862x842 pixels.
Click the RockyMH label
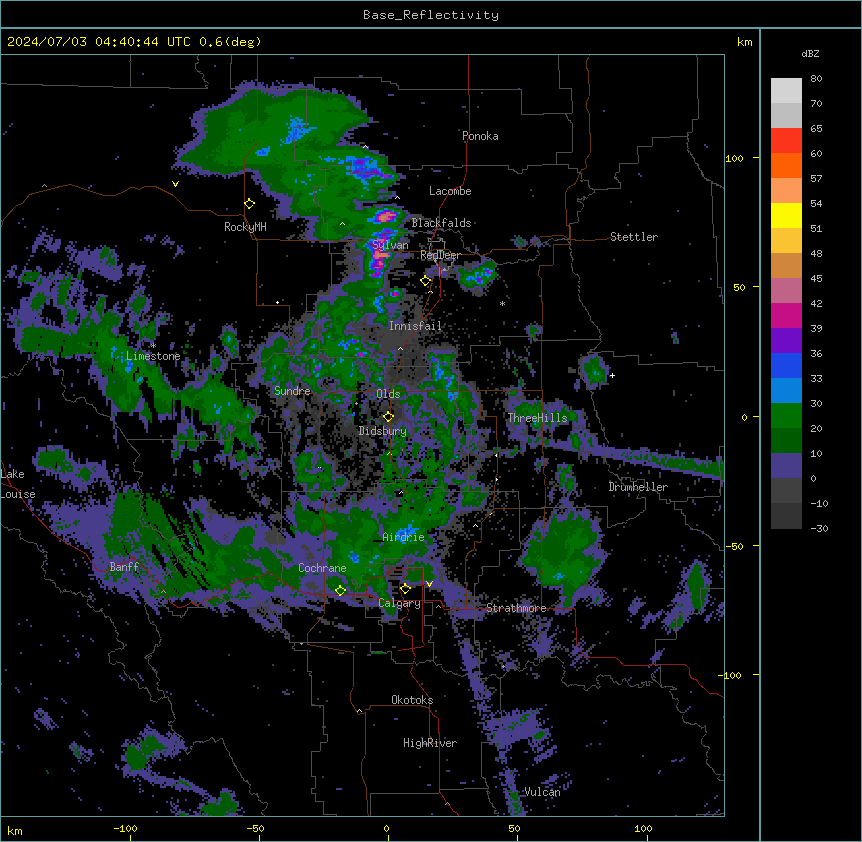[245, 227]
